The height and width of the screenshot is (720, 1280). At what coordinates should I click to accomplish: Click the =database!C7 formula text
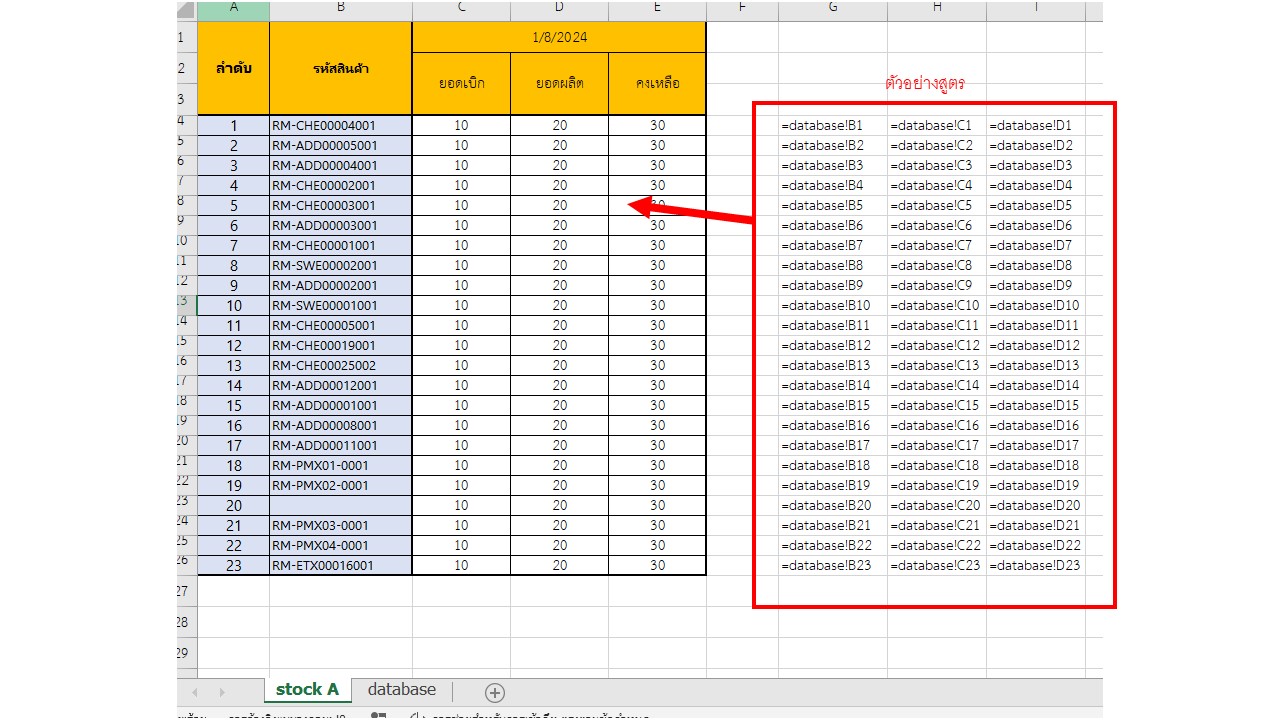(x=931, y=246)
